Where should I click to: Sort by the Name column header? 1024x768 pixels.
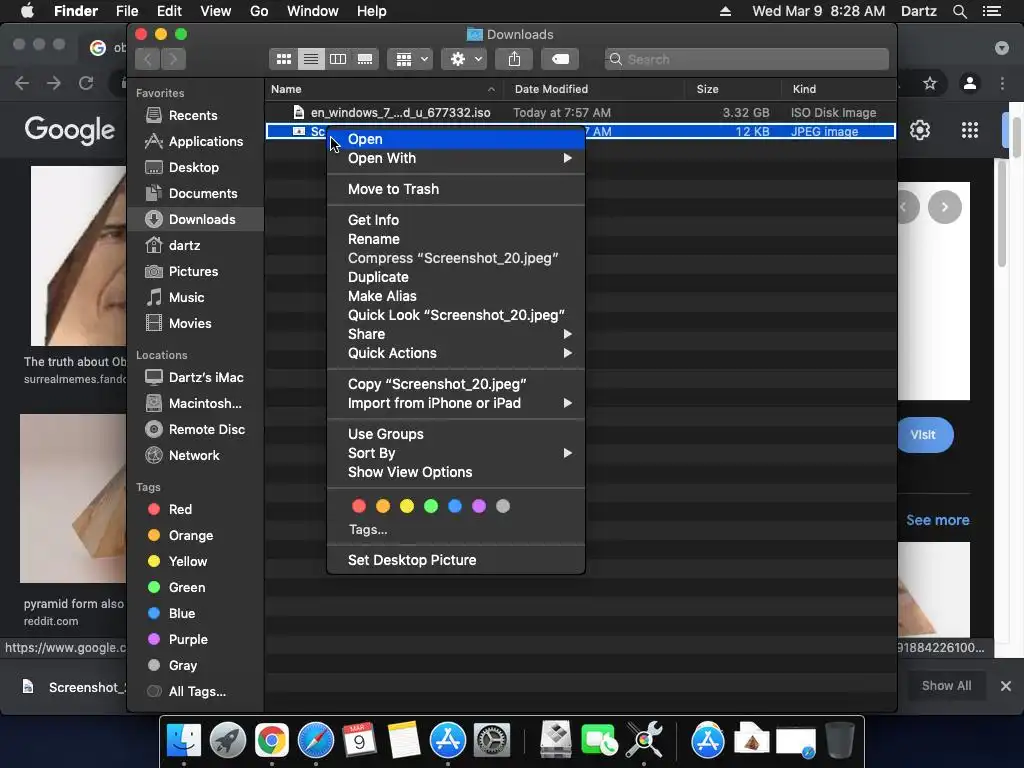click(x=383, y=89)
